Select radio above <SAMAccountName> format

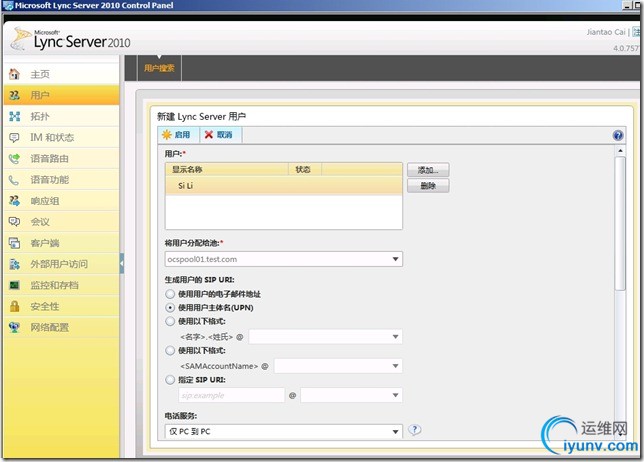170,351
